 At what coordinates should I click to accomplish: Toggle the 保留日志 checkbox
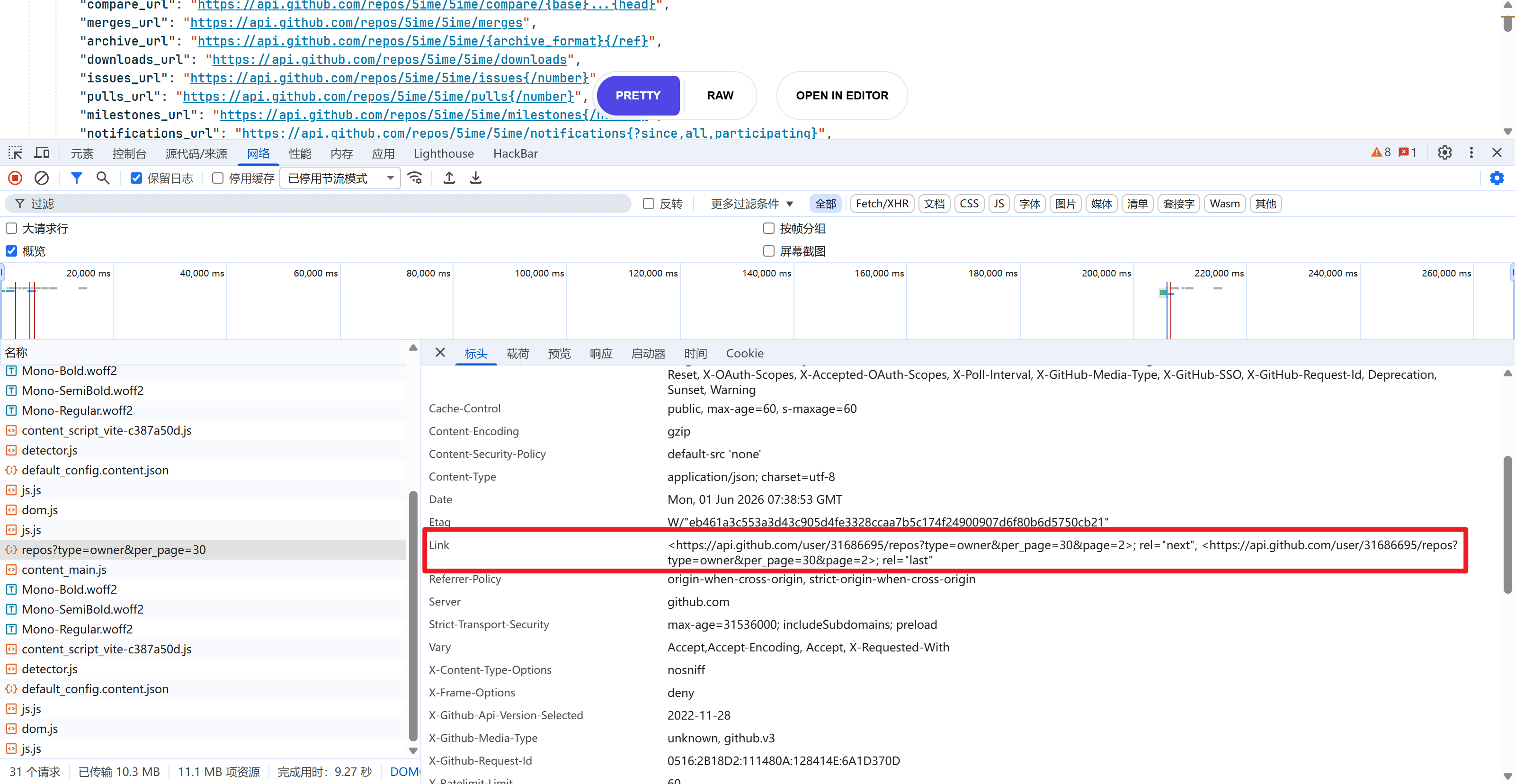click(136, 178)
